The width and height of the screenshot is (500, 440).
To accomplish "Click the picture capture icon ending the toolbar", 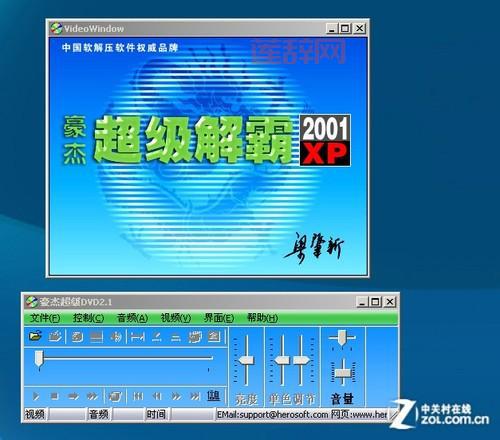I will click(x=214, y=337).
